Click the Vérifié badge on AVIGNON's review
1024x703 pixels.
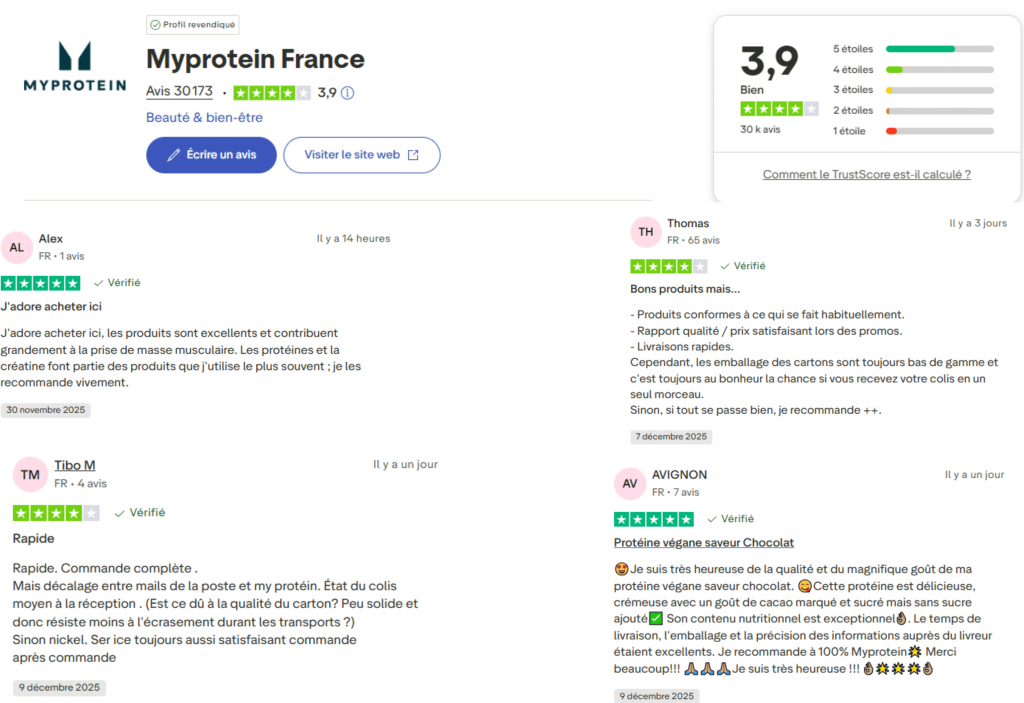click(x=730, y=519)
